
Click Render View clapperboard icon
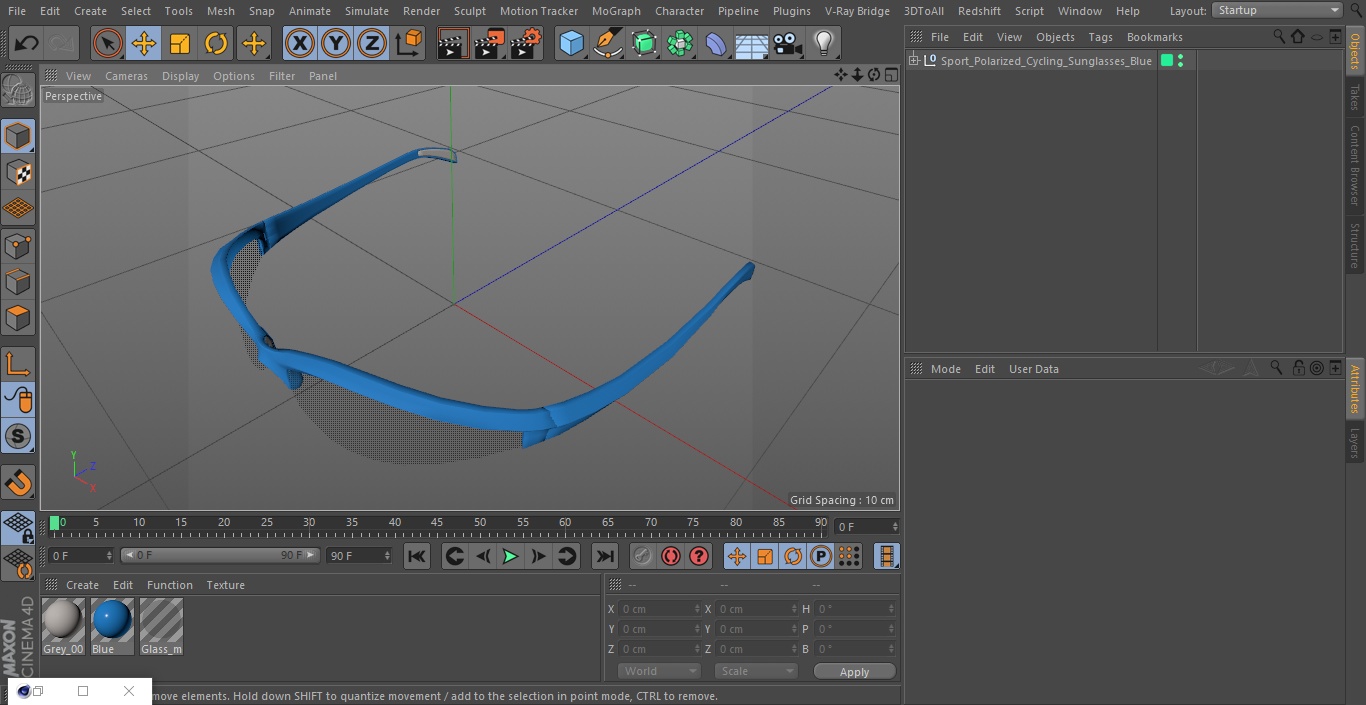pyautogui.click(x=453, y=44)
